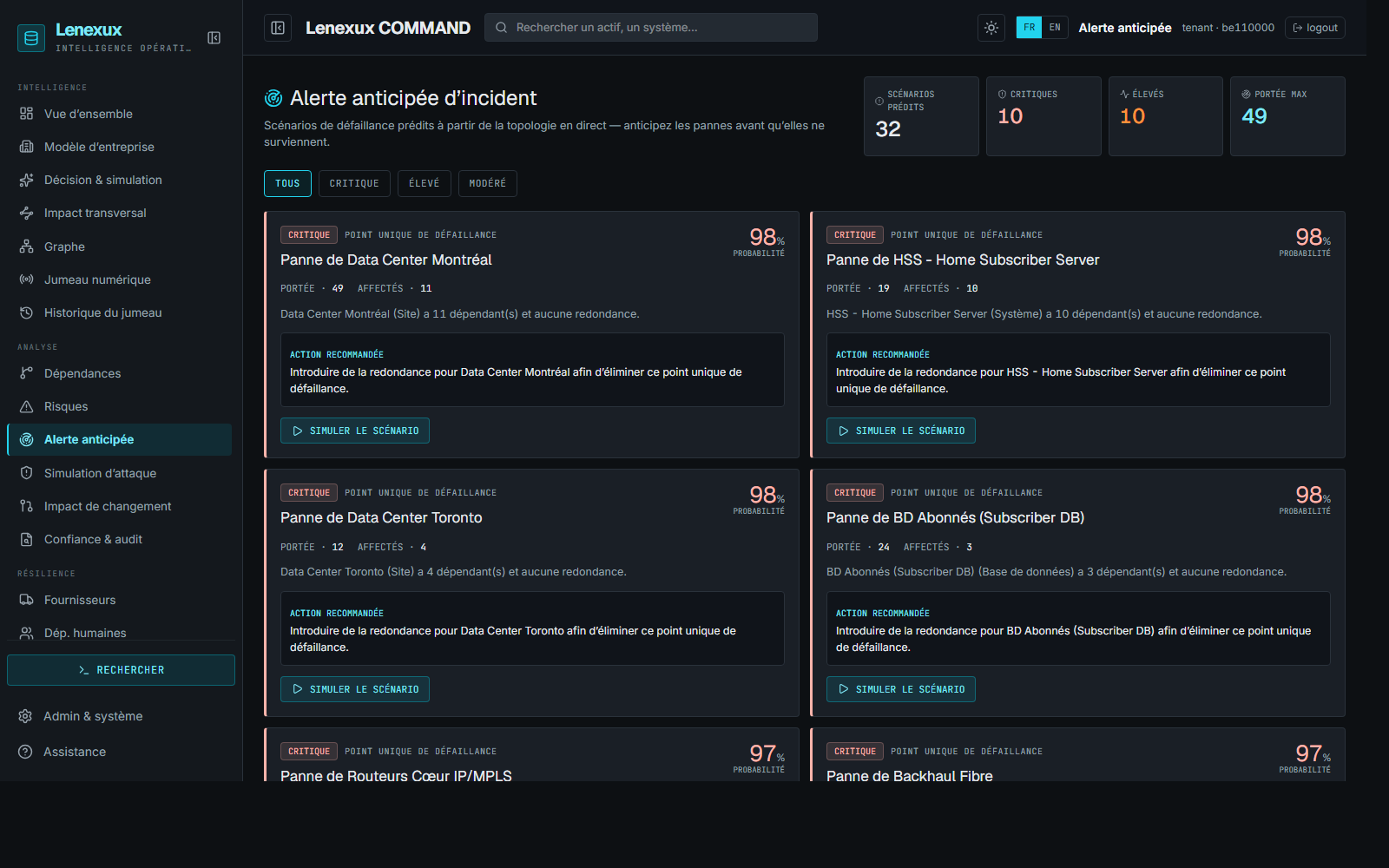Click the Portée max stat card

click(1287, 116)
